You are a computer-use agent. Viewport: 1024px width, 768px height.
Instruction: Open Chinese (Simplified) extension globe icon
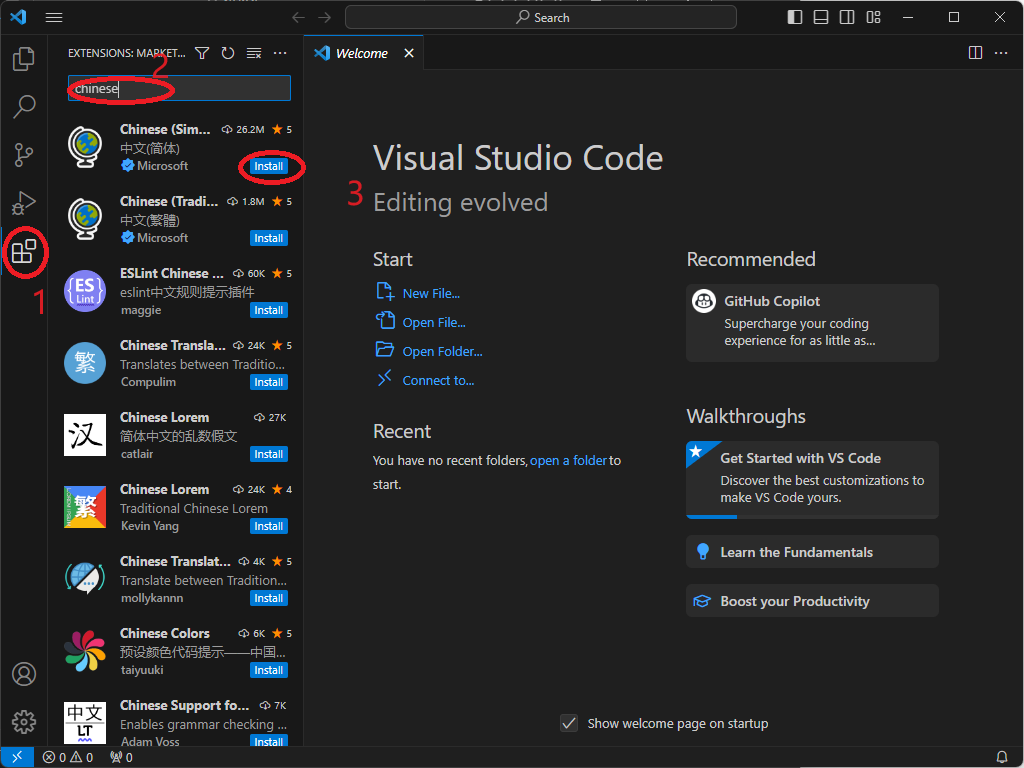(85, 148)
